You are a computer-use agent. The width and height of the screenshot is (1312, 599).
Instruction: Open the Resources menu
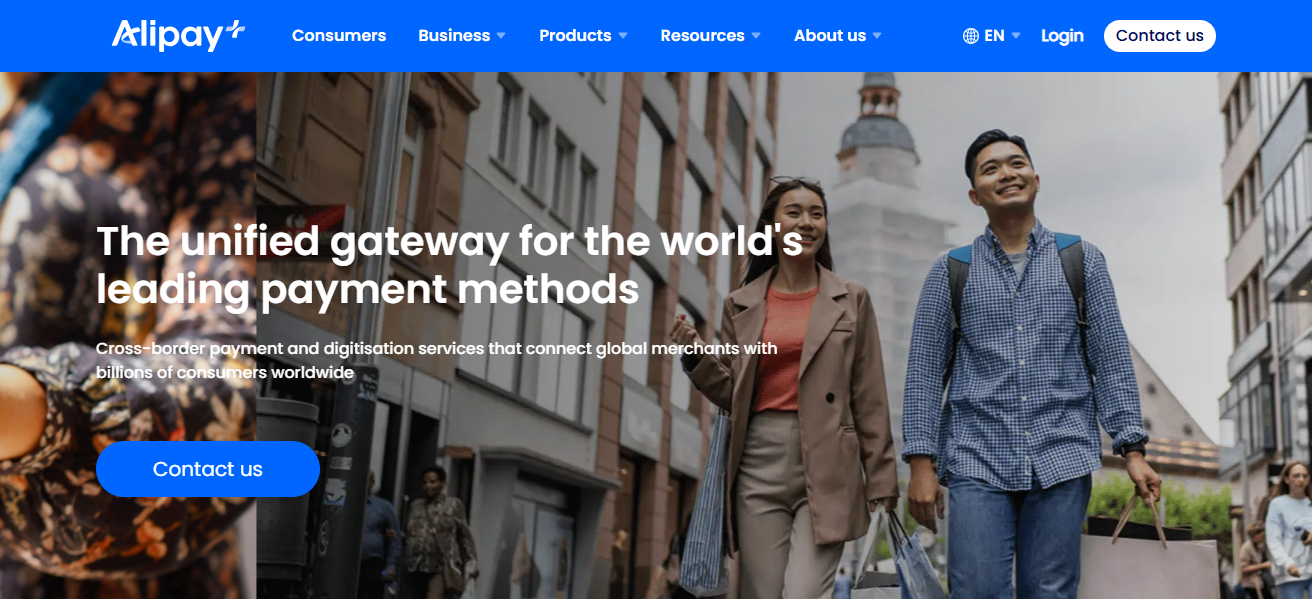[702, 35]
